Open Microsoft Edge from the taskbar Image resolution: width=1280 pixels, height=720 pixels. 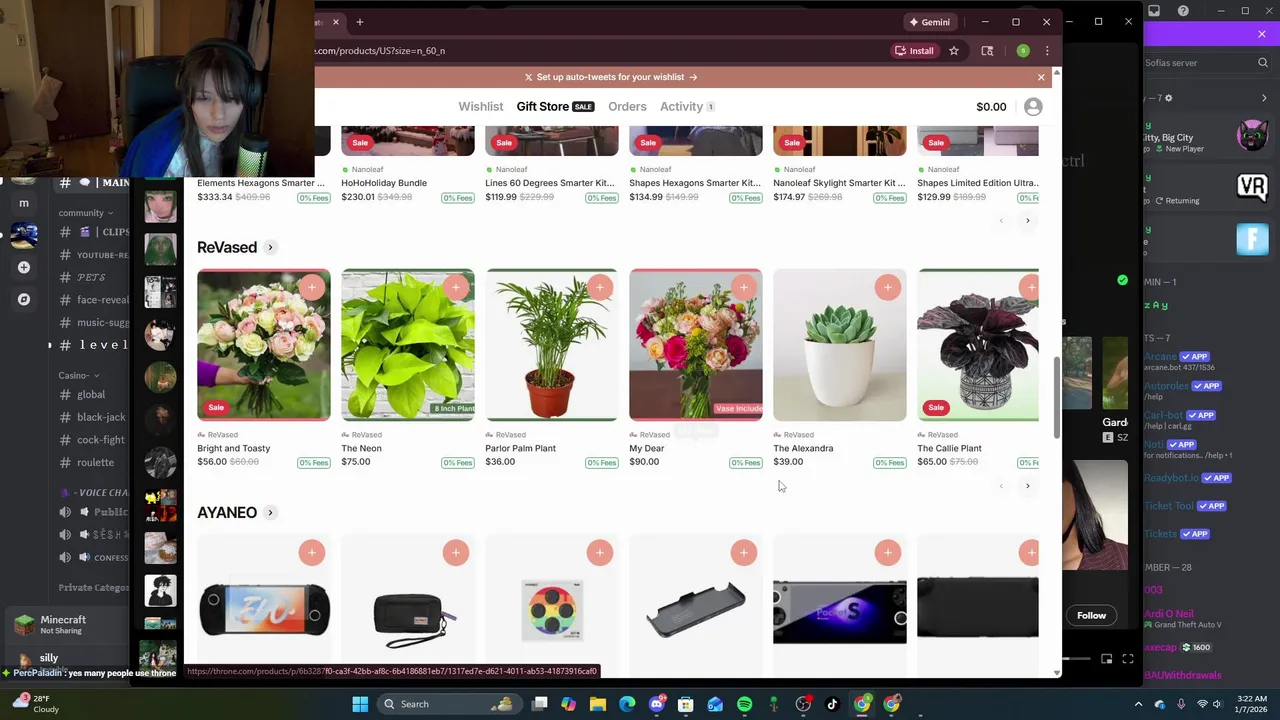tap(627, 704)
